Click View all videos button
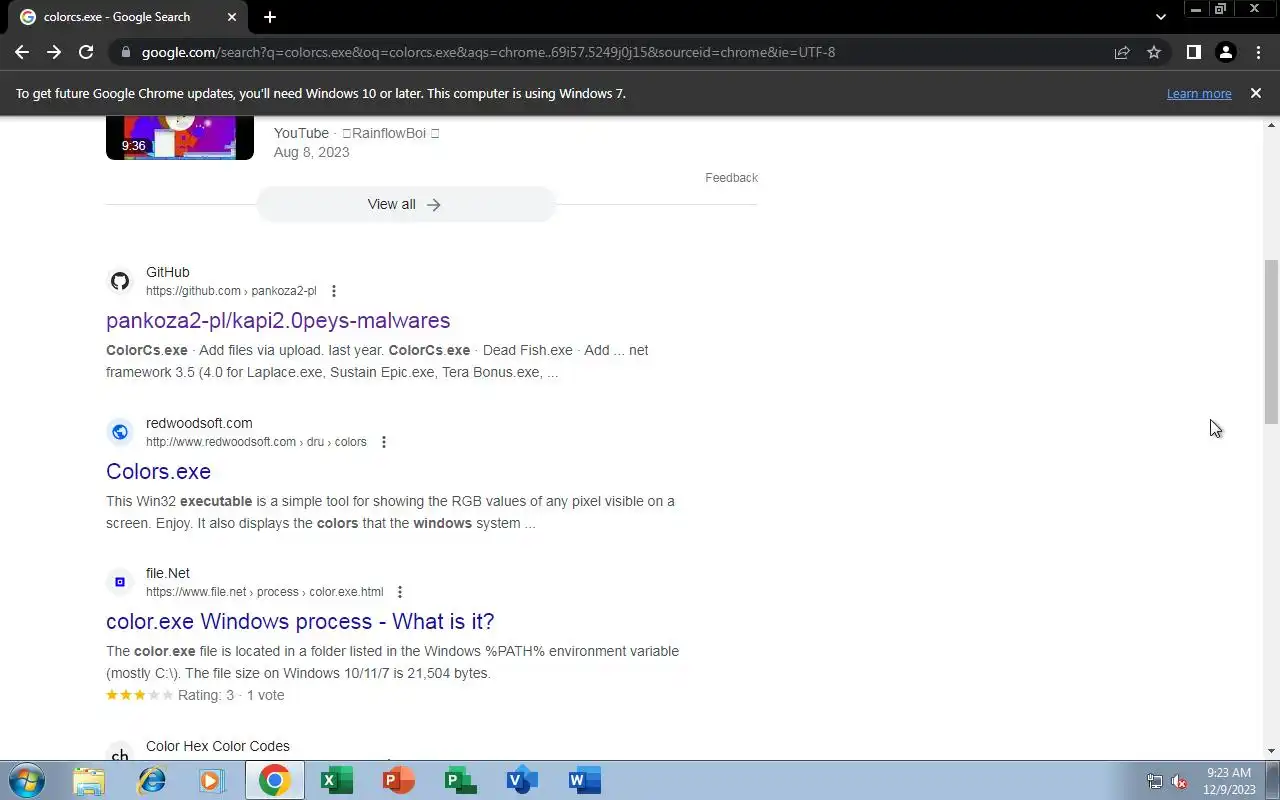This screenshot has height=800, width=1280. [x=405, y=204]
